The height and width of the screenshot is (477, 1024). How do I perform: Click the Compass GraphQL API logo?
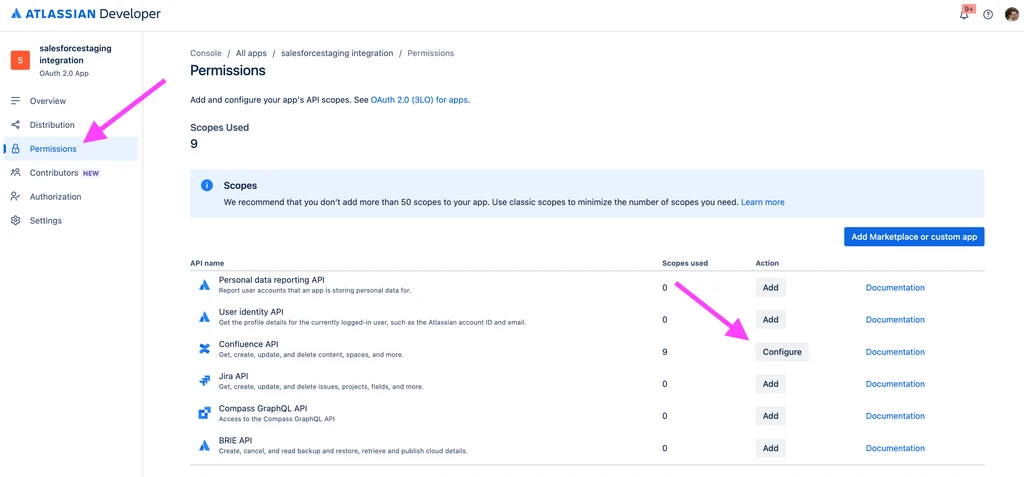tap(204, 413)
